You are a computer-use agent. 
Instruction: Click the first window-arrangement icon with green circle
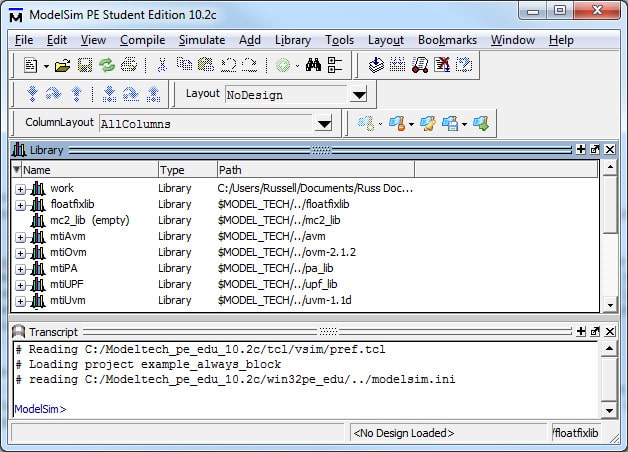point(366,123)
